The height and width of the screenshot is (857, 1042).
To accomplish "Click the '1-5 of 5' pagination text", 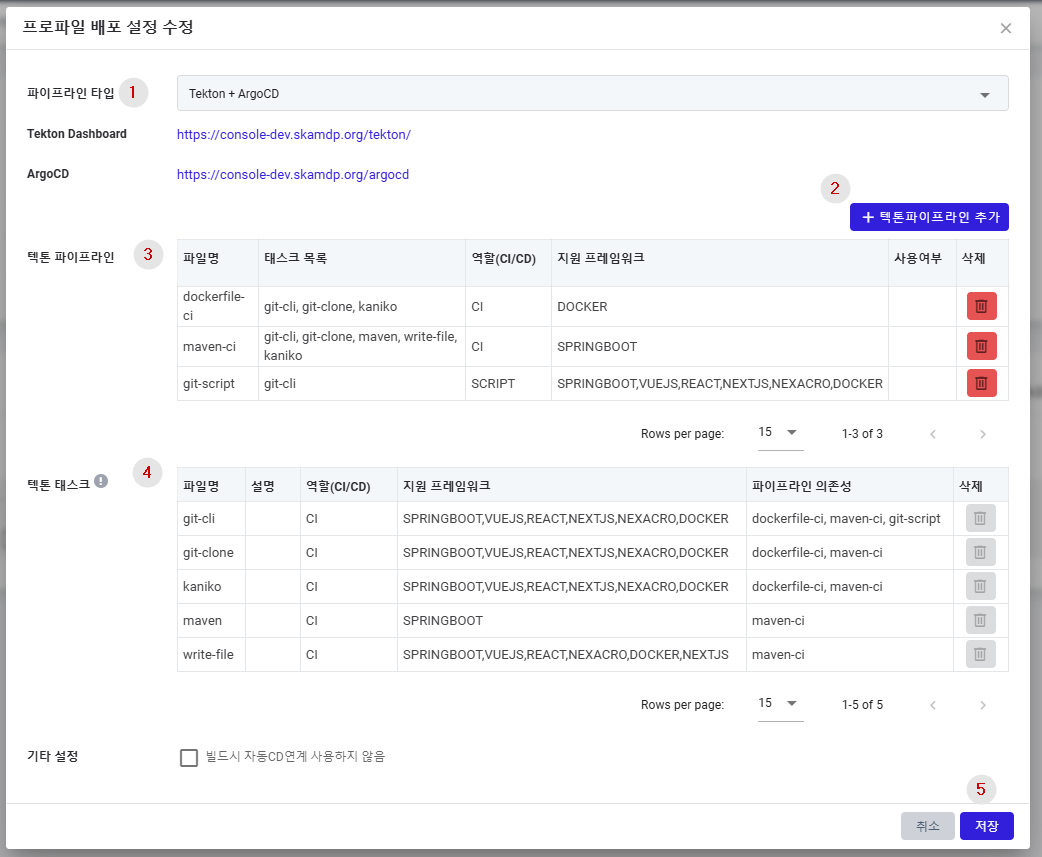I will coord(862,705).
